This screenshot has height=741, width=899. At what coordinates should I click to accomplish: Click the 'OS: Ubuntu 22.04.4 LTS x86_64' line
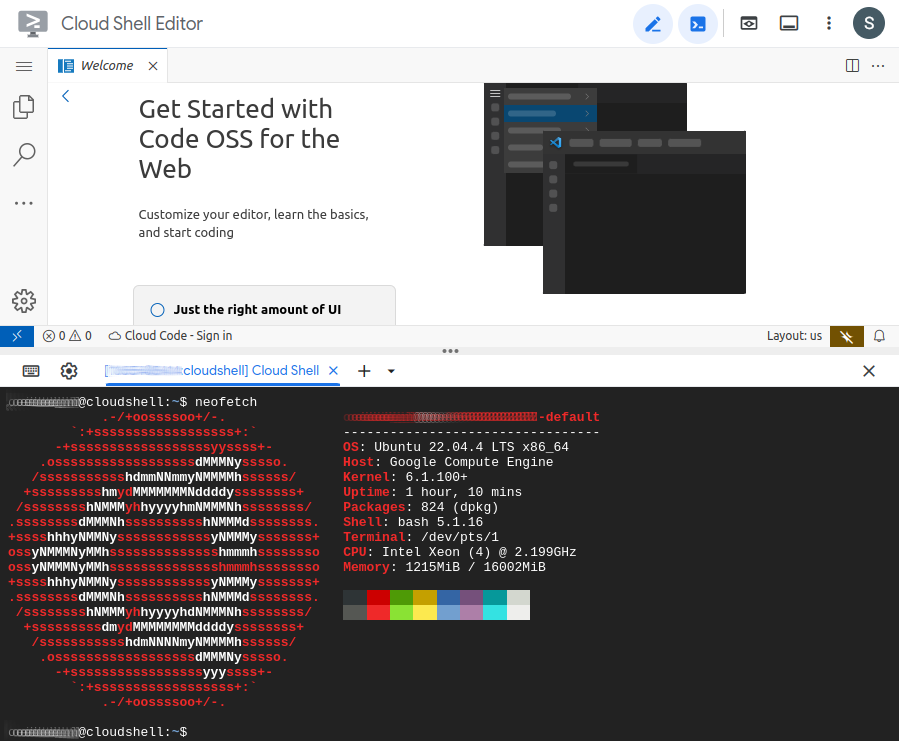coord(456,447)
